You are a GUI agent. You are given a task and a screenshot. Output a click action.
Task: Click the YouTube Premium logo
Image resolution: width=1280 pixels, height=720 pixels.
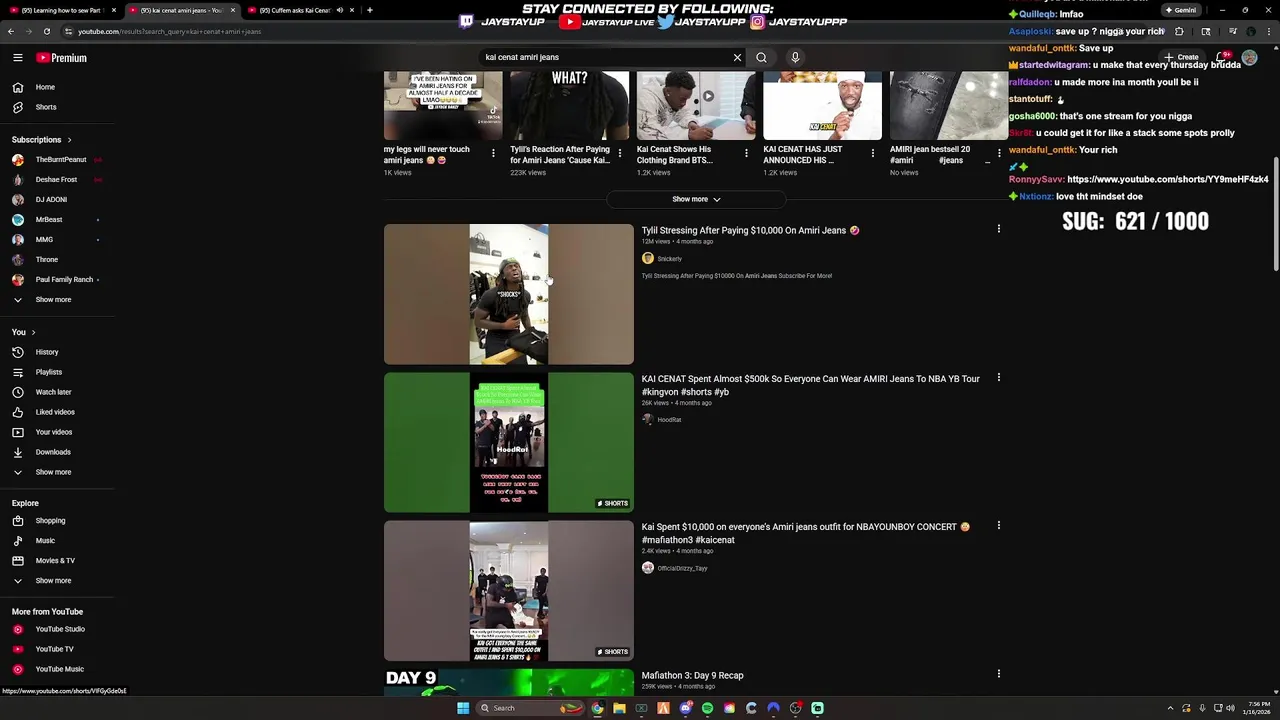62,58
